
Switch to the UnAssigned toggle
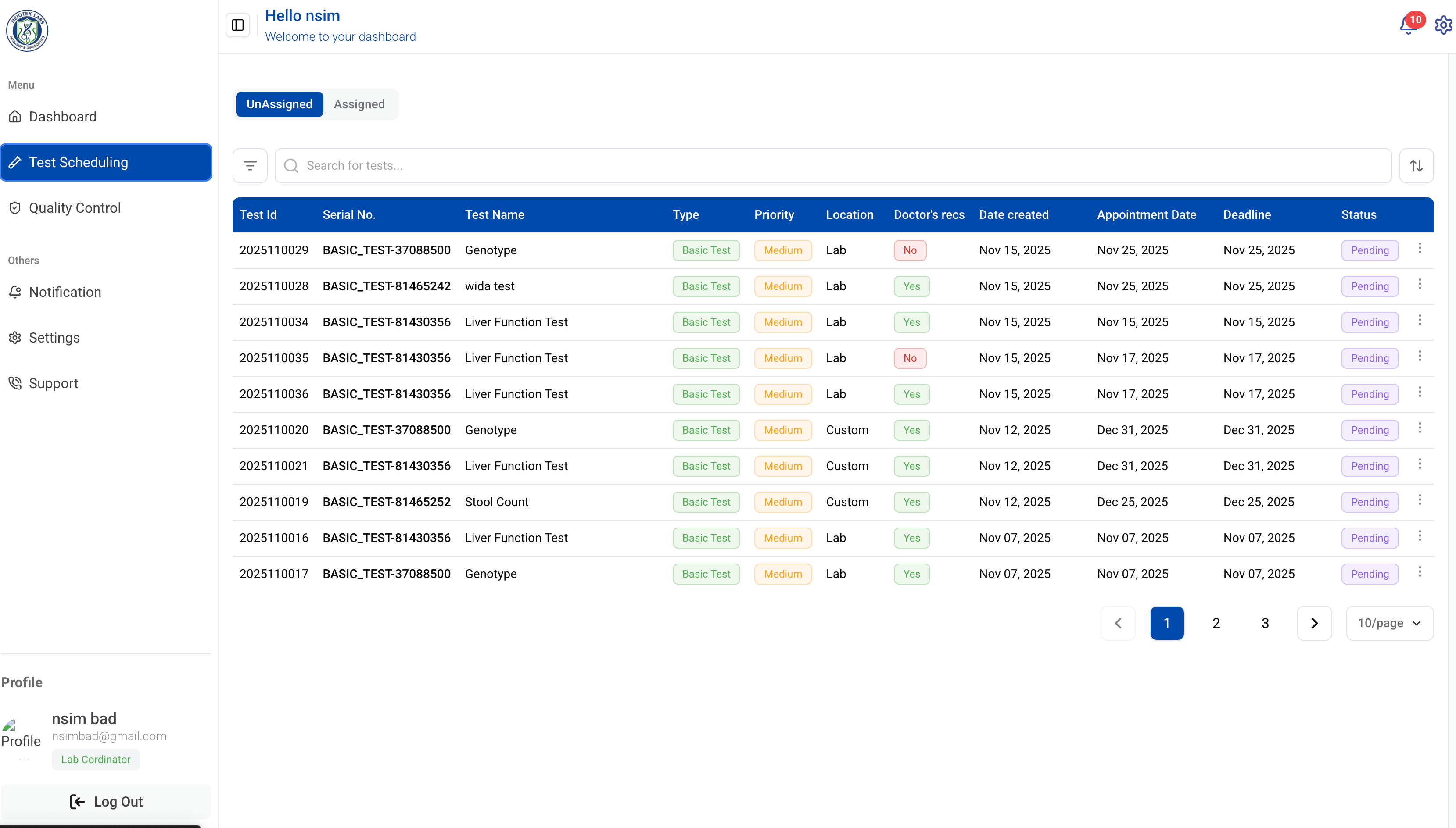point(279,104)
